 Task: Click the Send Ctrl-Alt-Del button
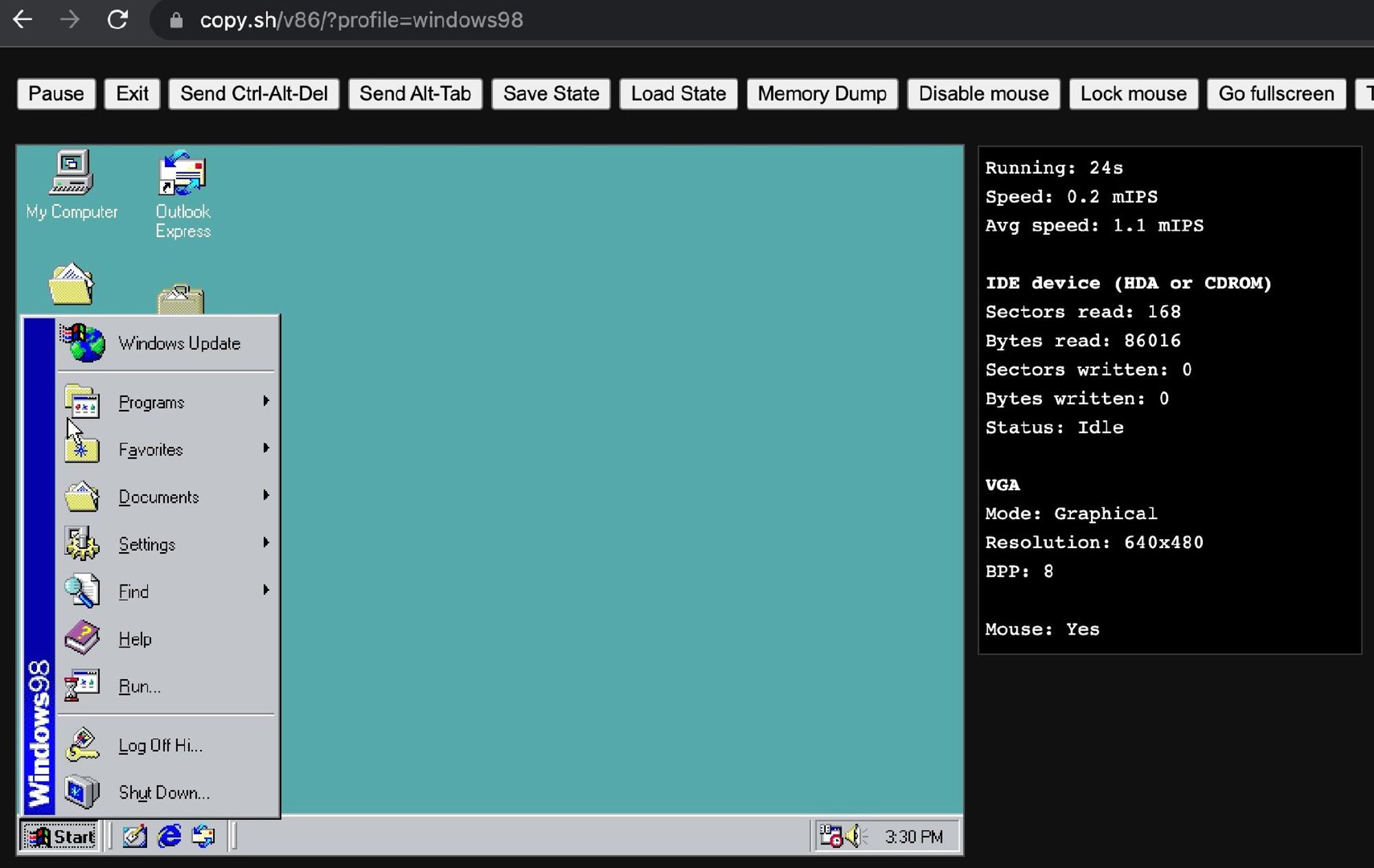point(254,94)
